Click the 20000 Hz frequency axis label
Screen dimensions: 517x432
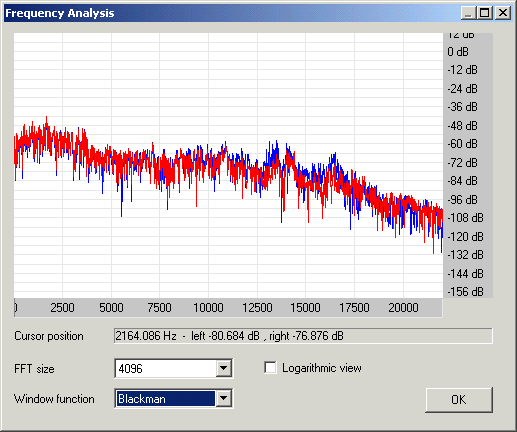[403, 307]
